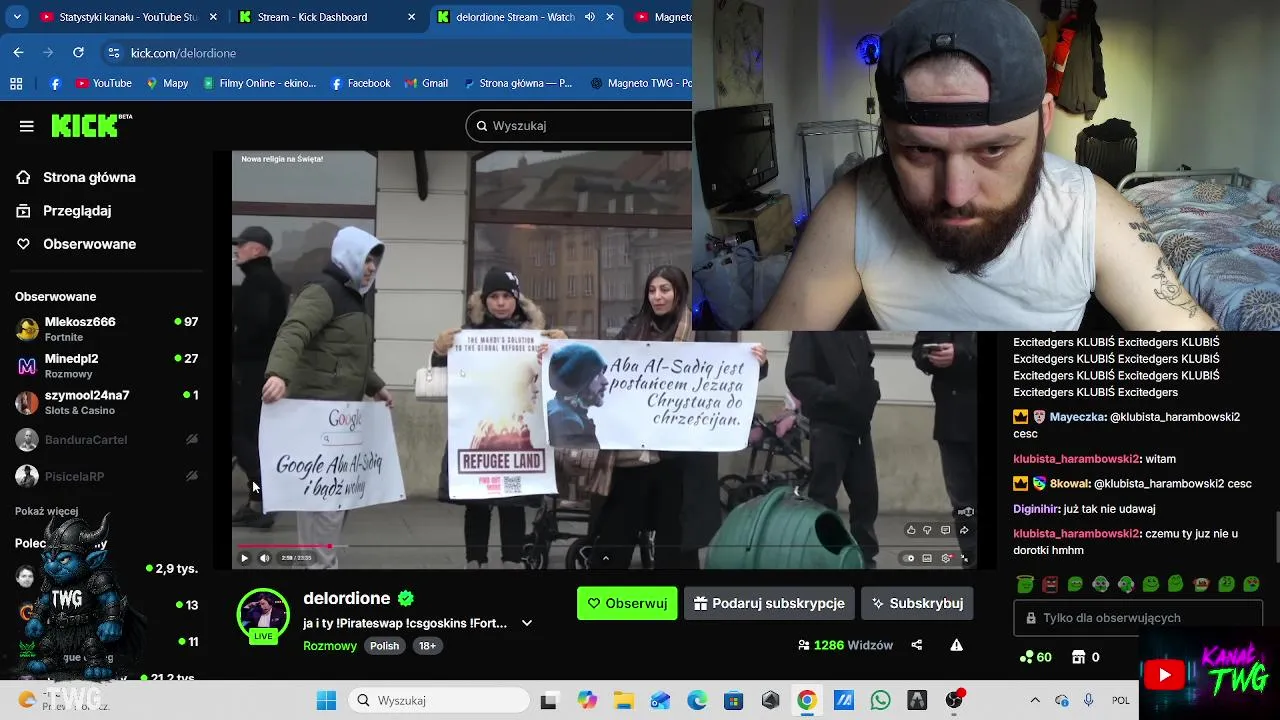1280x720 pixels.
Task: Toggle the embedded video autoplay switch
Action: coord(909,558)
